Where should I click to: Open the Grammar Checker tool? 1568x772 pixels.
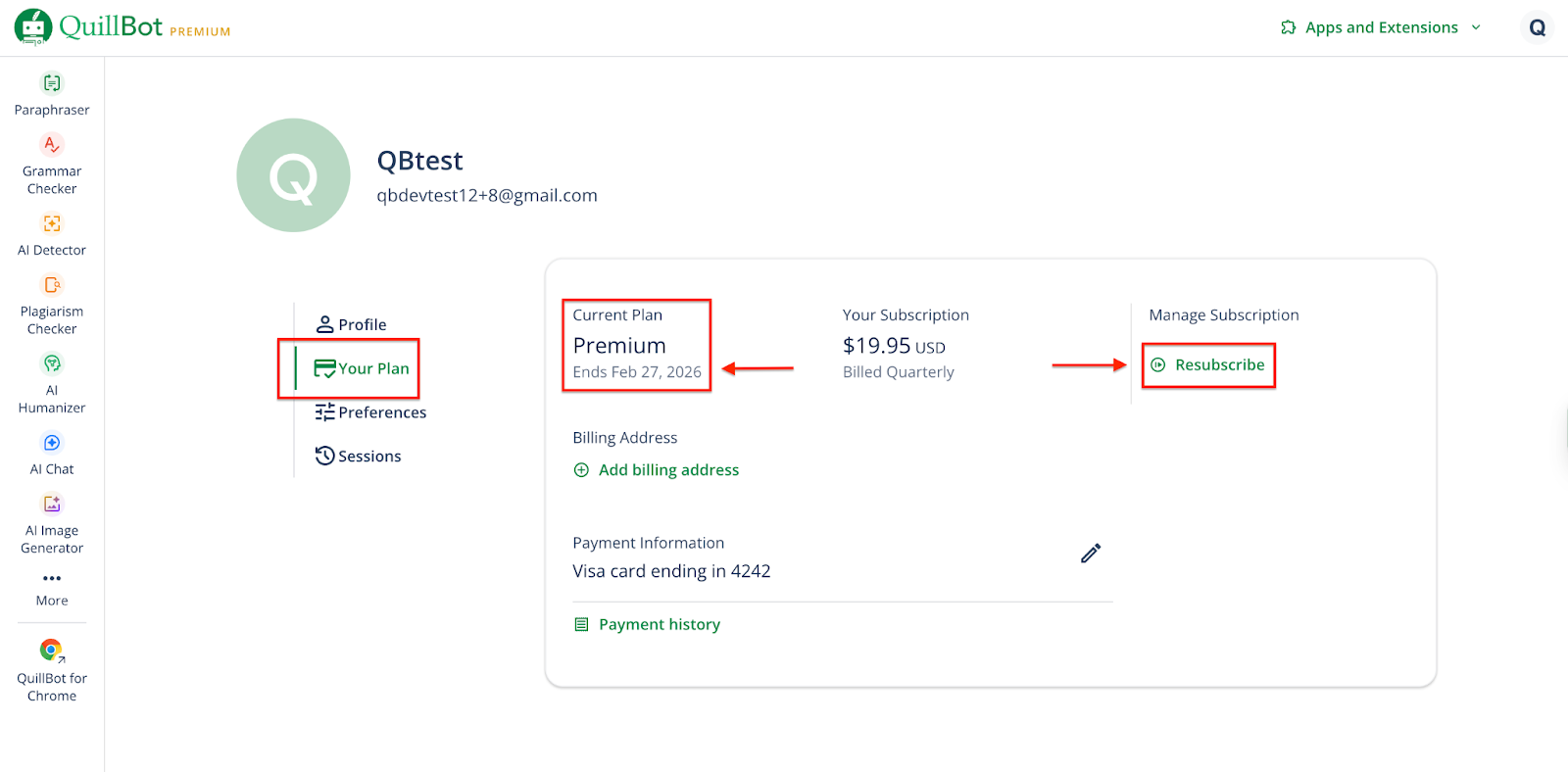pyautogui.click(x=52, y=146)
